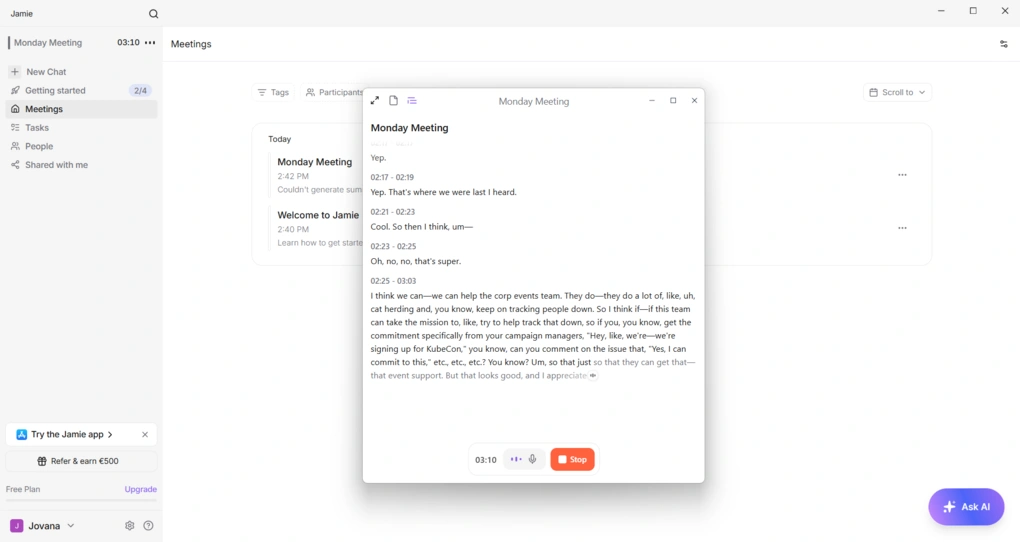Select the transcript list view icon
The width and height of the screenshot is (1020, 542).
click(x=412, y=101)
